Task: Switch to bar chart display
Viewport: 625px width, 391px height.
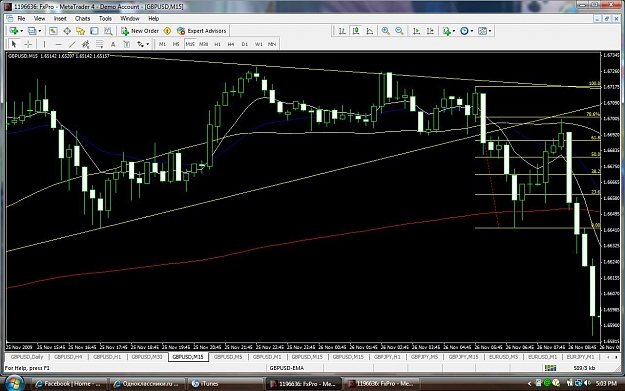Action: pos(342,31)
